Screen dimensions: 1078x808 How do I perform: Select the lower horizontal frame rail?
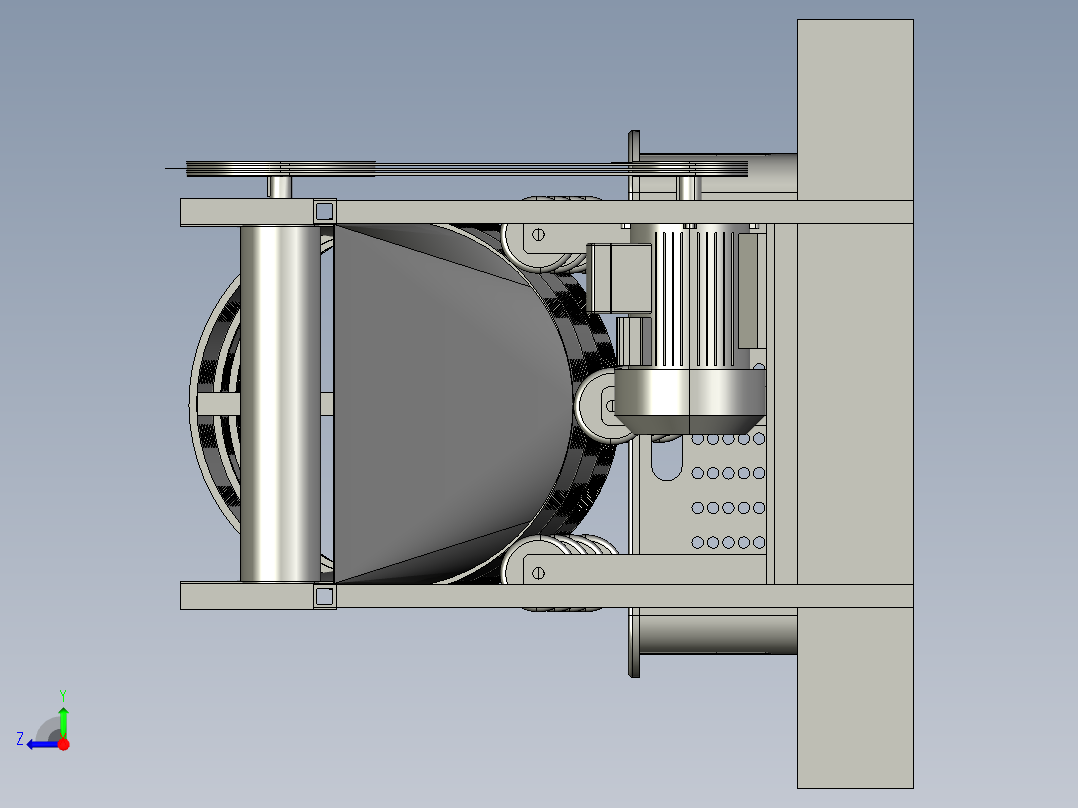tap(547, 596)
